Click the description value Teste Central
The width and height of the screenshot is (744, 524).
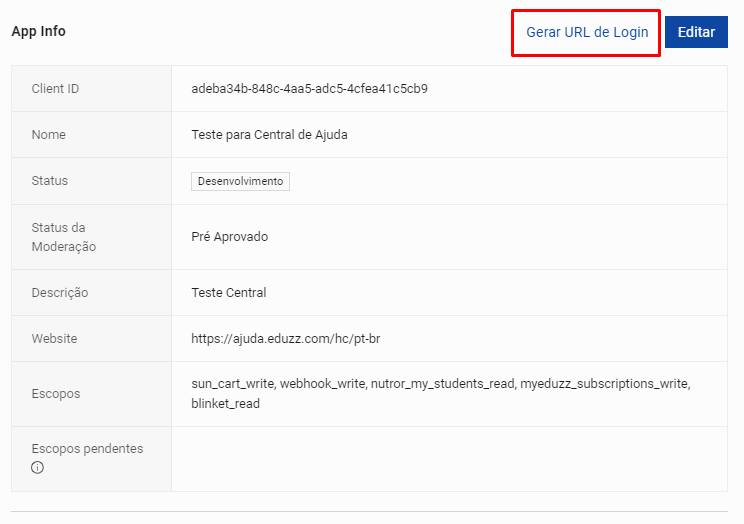pos(229,292)
